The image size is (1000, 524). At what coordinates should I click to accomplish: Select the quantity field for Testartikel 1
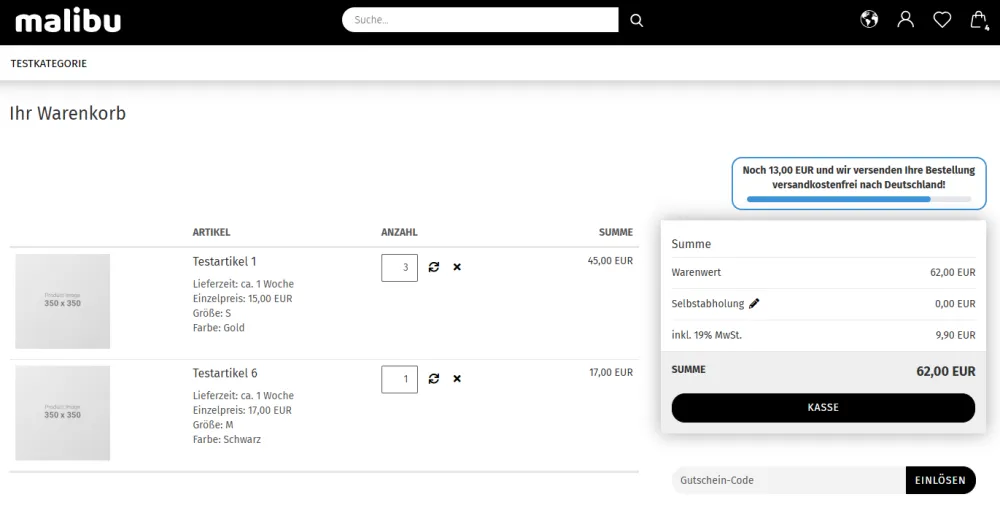tap(399, 268)
